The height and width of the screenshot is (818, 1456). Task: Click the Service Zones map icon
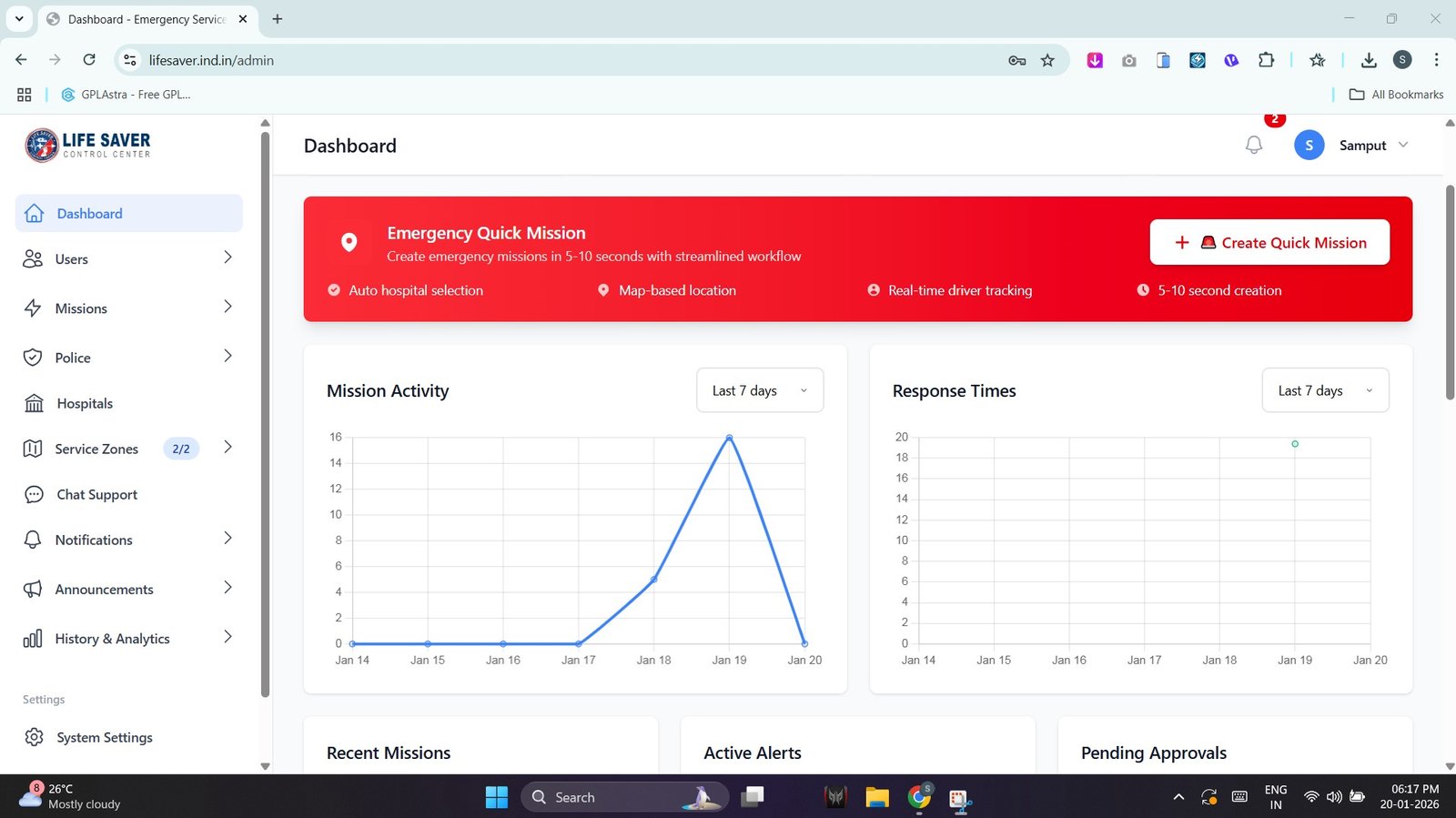coord(33,449)
